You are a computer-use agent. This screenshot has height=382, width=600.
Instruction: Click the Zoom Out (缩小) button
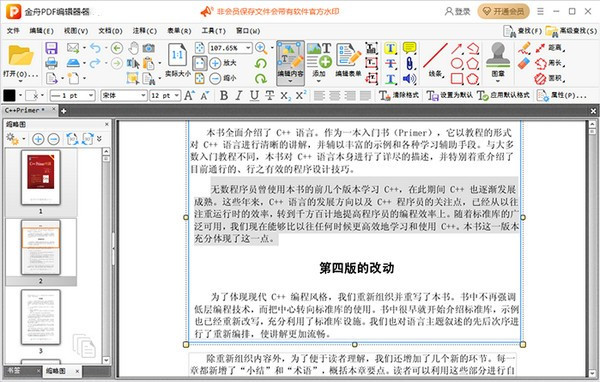[223, 78]
